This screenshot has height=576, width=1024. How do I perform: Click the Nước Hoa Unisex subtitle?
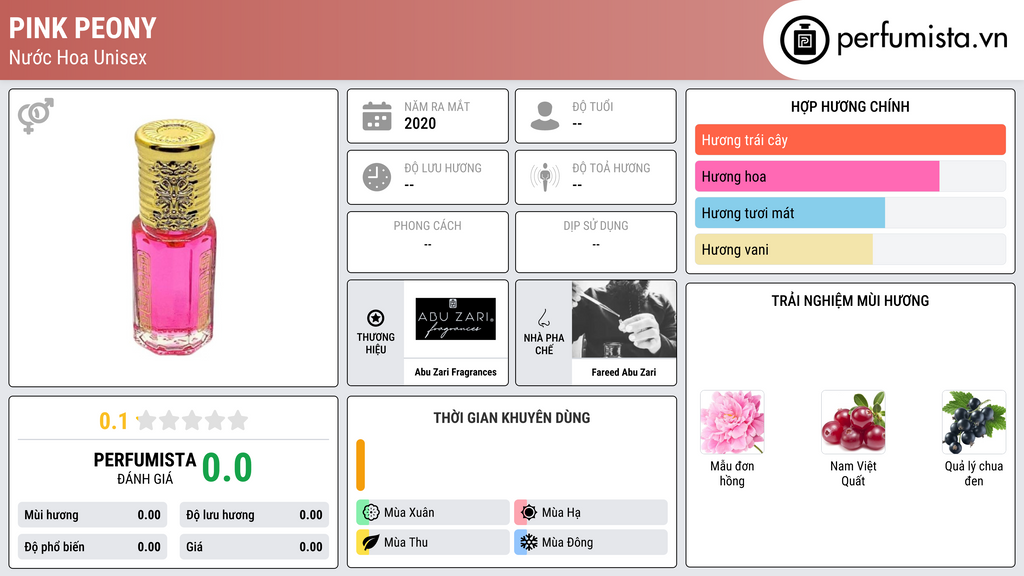pos(78,57)
